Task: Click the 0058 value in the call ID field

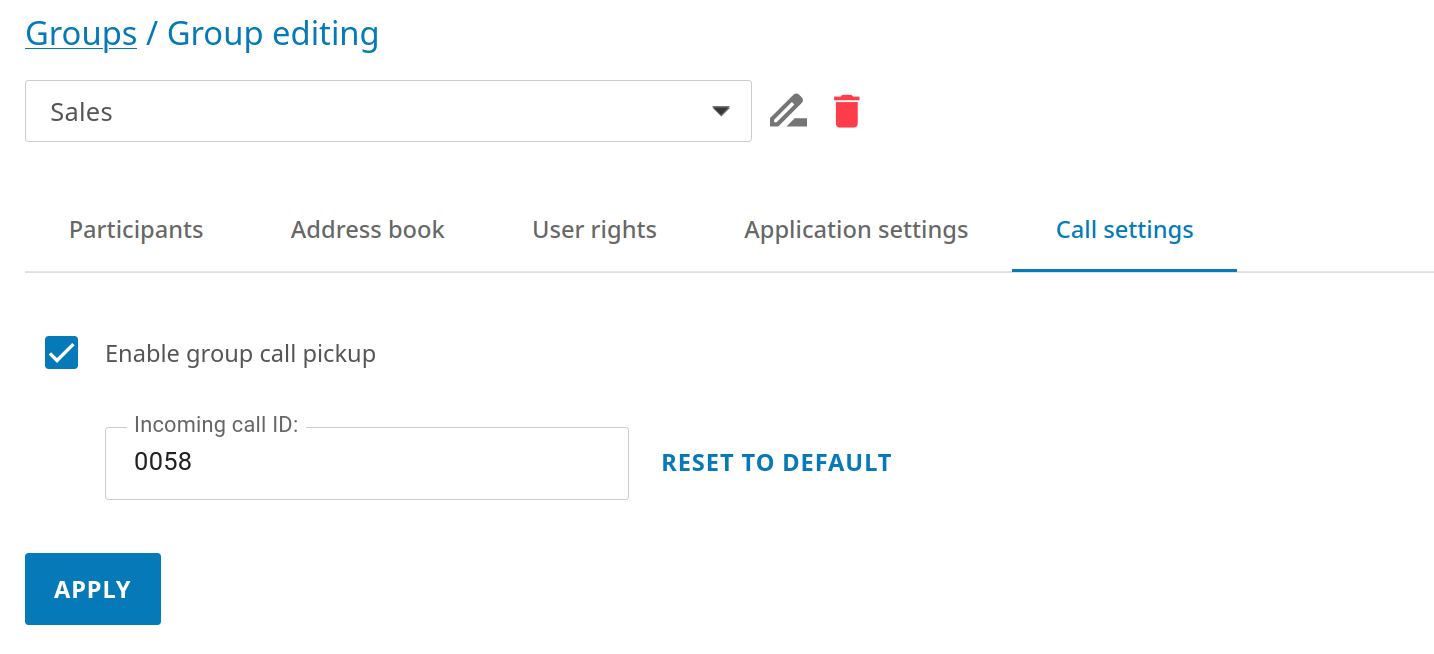Action: click(163, 462)
